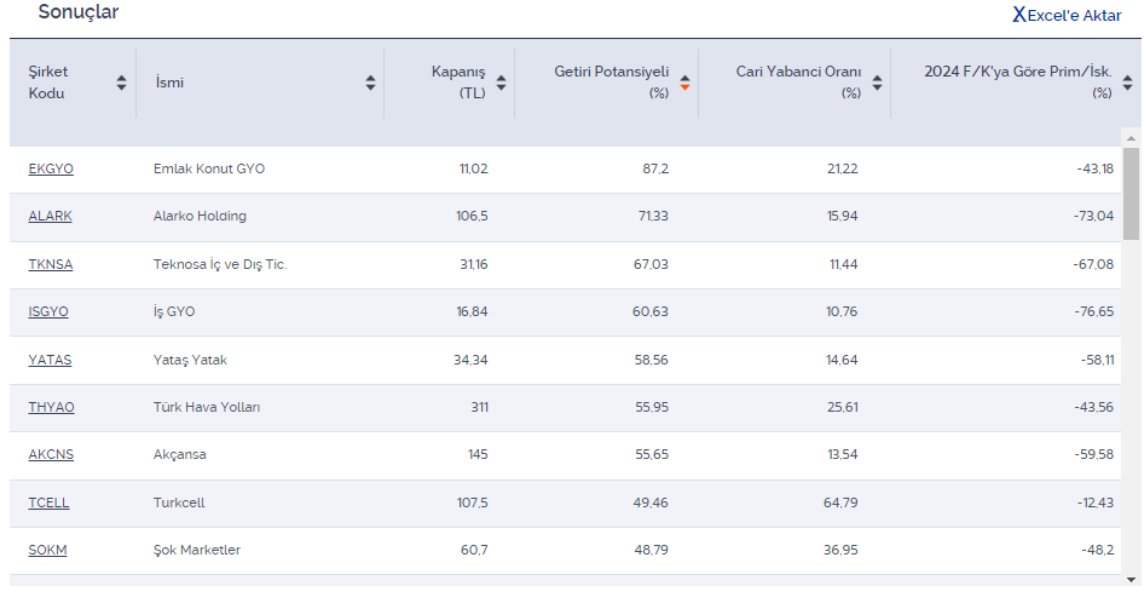This screenshot has height=598, width=1147.
Task: Click 2024 F/K'ya Göre Prim/İsk. header
Action: (x=1018, y=82)
